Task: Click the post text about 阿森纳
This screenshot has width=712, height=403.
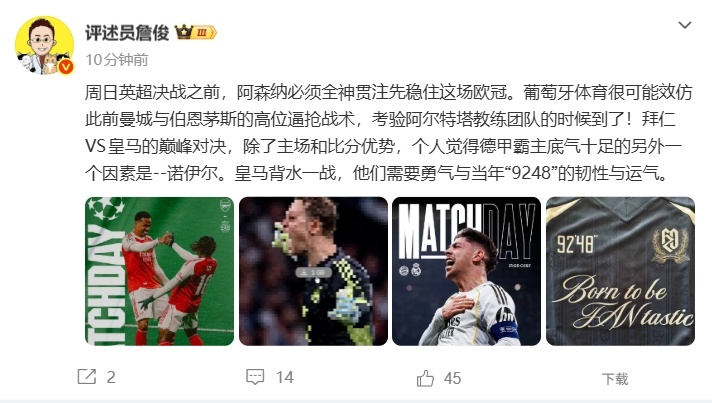Action: click(388, 133)
